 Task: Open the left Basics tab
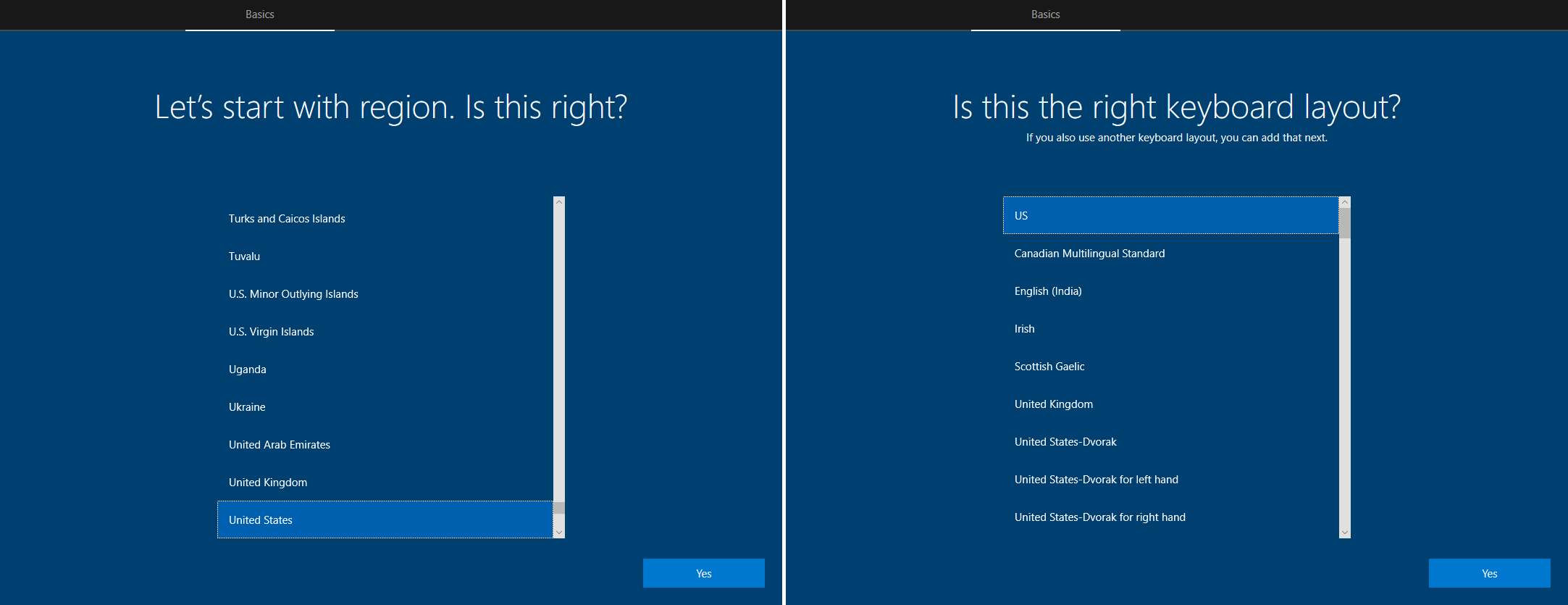point(260,15)
